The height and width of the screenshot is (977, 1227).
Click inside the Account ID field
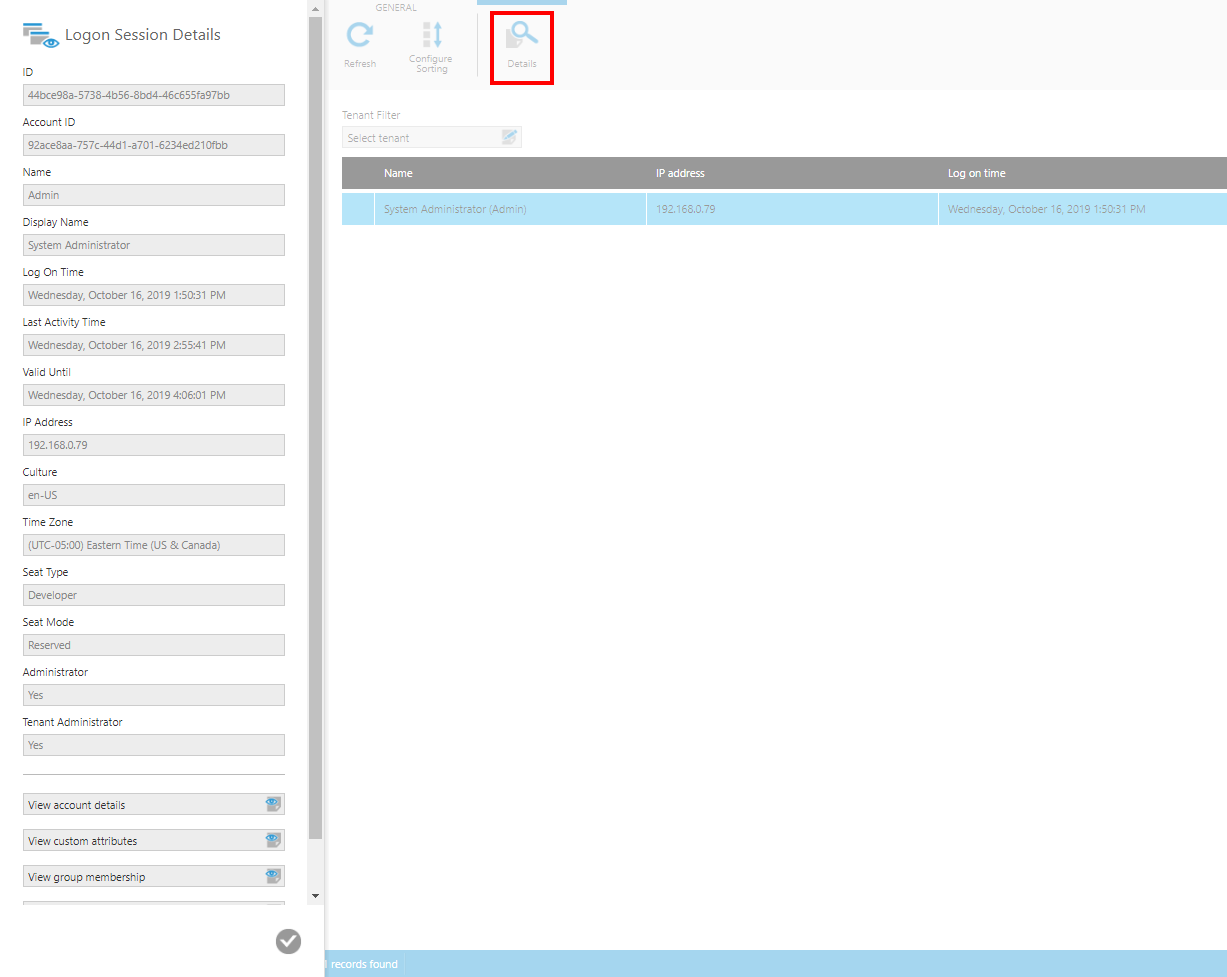(153, 145)
